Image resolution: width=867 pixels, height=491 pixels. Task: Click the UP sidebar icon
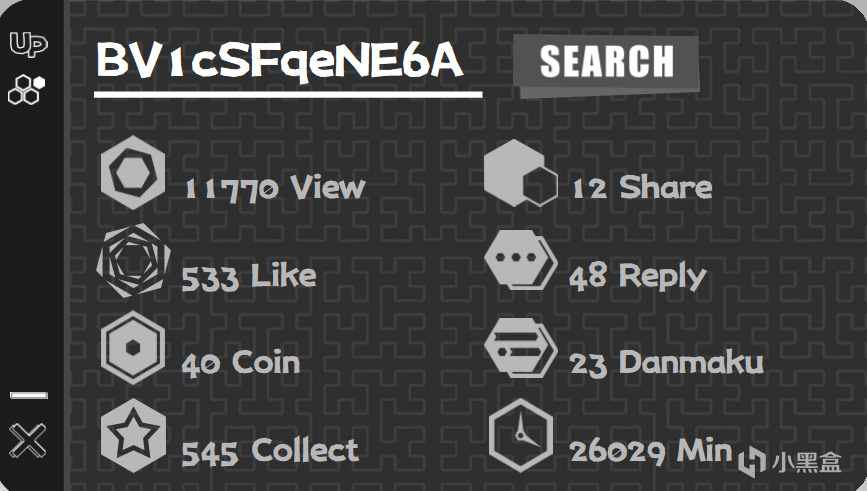click(28, 45)
